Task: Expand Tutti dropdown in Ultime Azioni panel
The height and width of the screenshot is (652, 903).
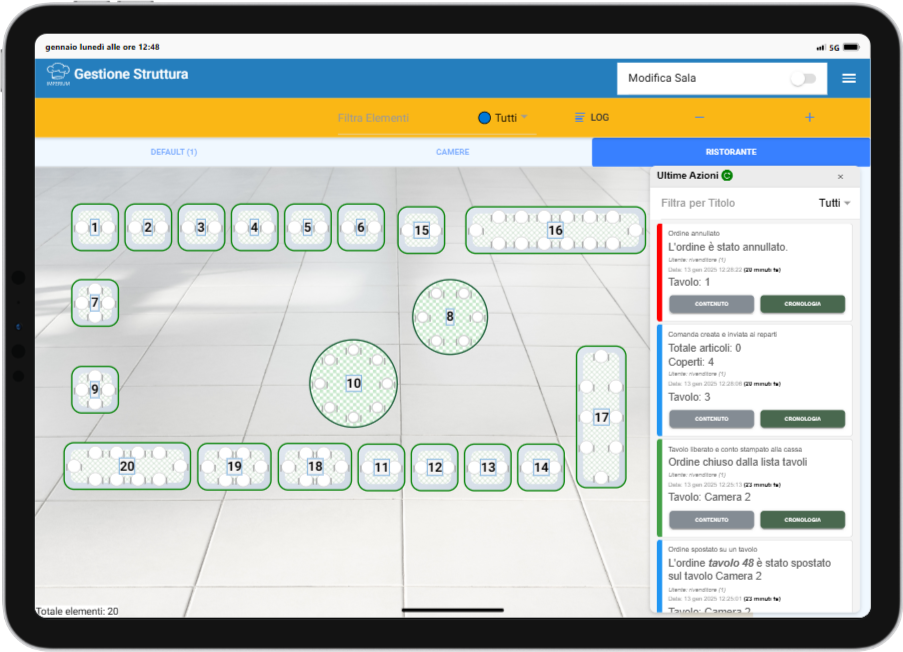Action: pos(834,203)
